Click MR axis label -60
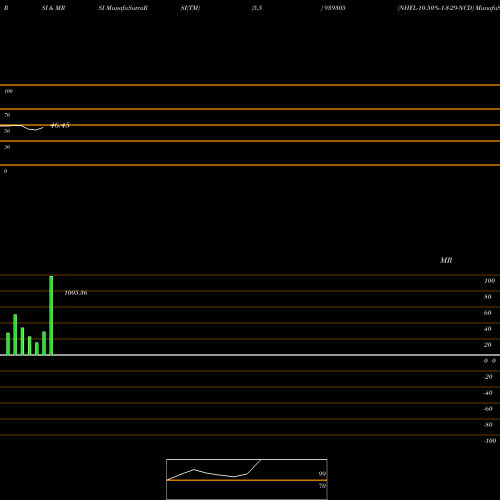The image size is (500, 500). coord(488,409)
